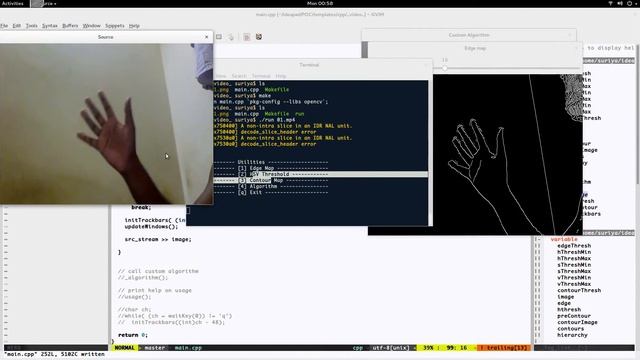Click the right-edge vertical scrollbar of GVim
The height and width of the screenshot is (360, 640).
coord(638,114)
